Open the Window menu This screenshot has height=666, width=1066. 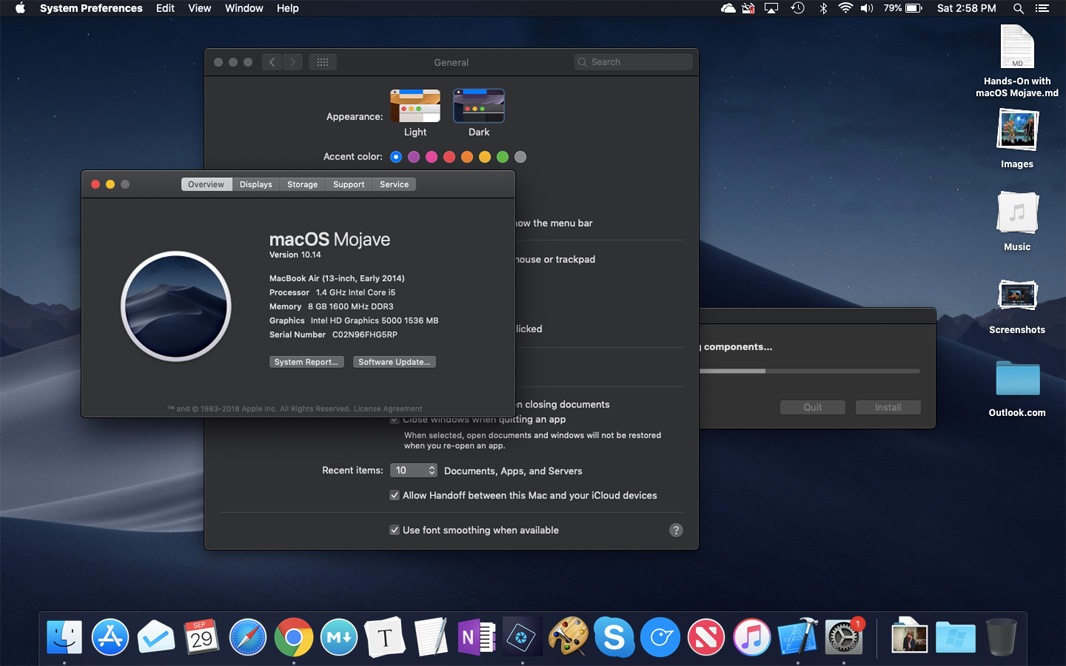pos(243,8)
